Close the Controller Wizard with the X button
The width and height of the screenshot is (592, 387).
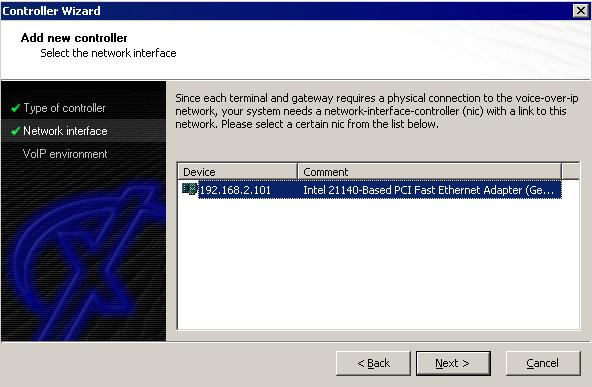pyautogui.click(x=581, y=11)
